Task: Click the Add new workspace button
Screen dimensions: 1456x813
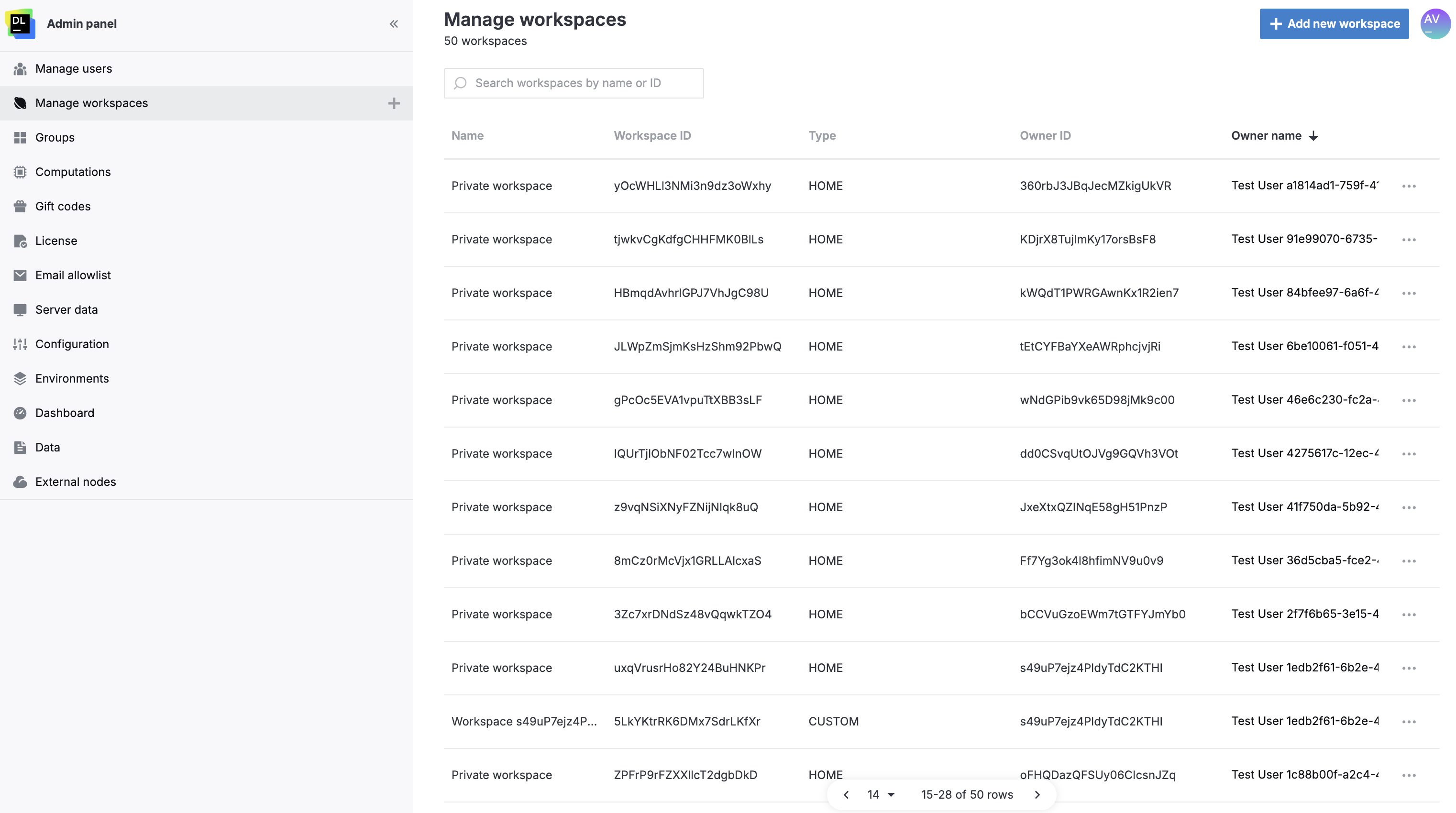Action: [1334, 24]
